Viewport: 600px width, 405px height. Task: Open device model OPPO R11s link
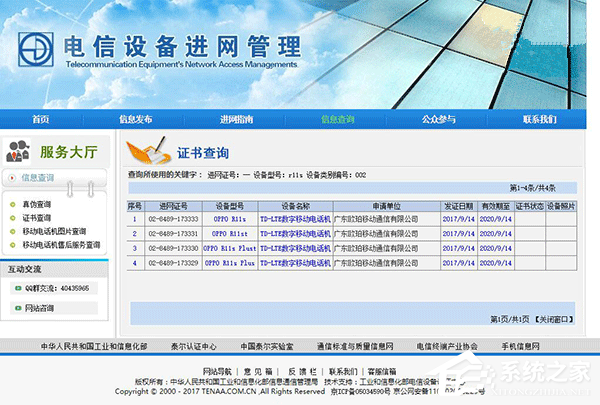click(x=230, y=219)
